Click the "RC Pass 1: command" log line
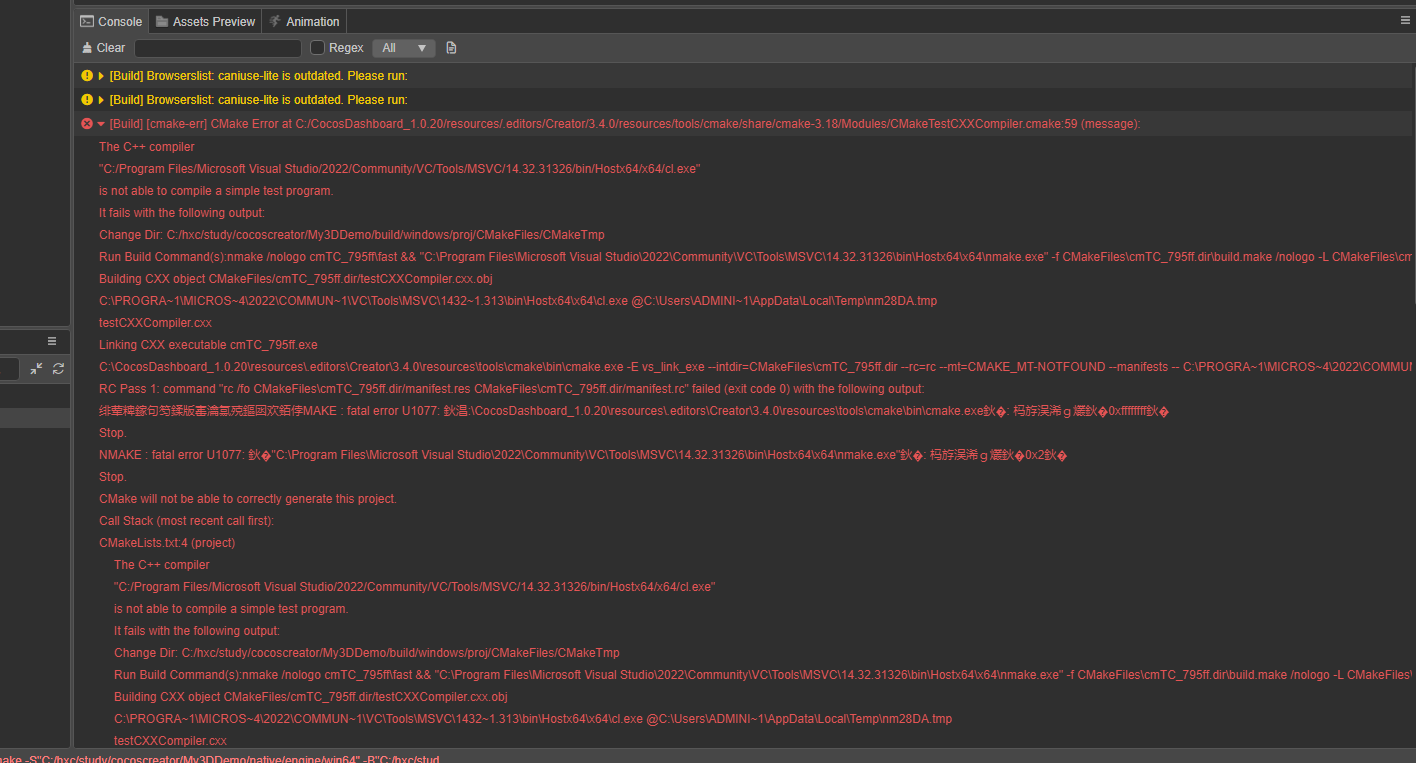The height and width of the screenshot is (763, 1416). click(x=512, y=389)
